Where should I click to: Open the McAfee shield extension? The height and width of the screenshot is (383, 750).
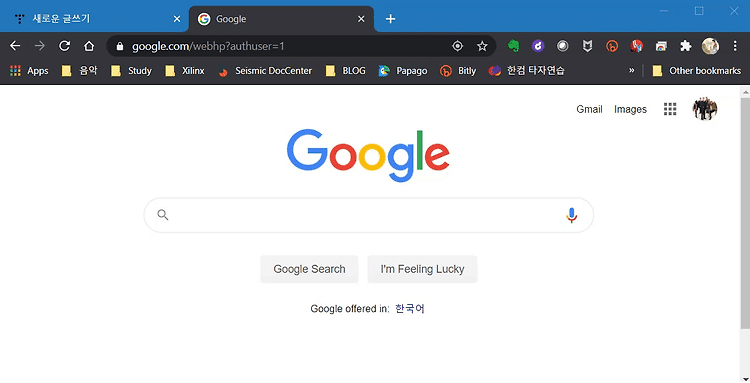point(587,46)
